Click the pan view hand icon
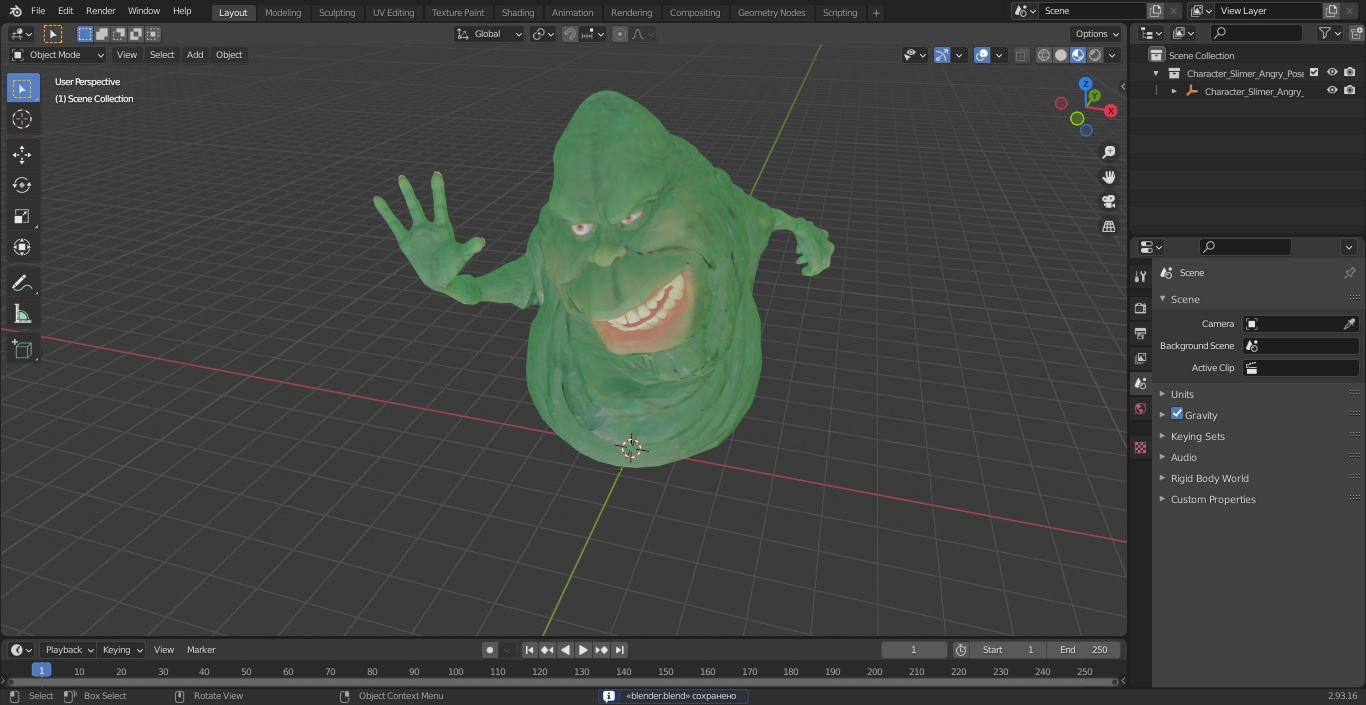 click(x=1108, y=177)
